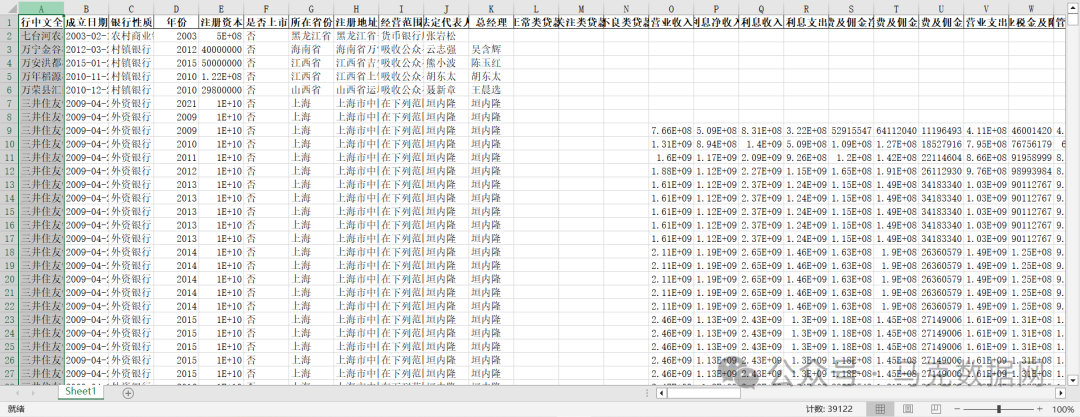Select cell containing 陈玉红
Image resolution: width=1080 pixels, height=417 pixels.
[x=490, y=63]
